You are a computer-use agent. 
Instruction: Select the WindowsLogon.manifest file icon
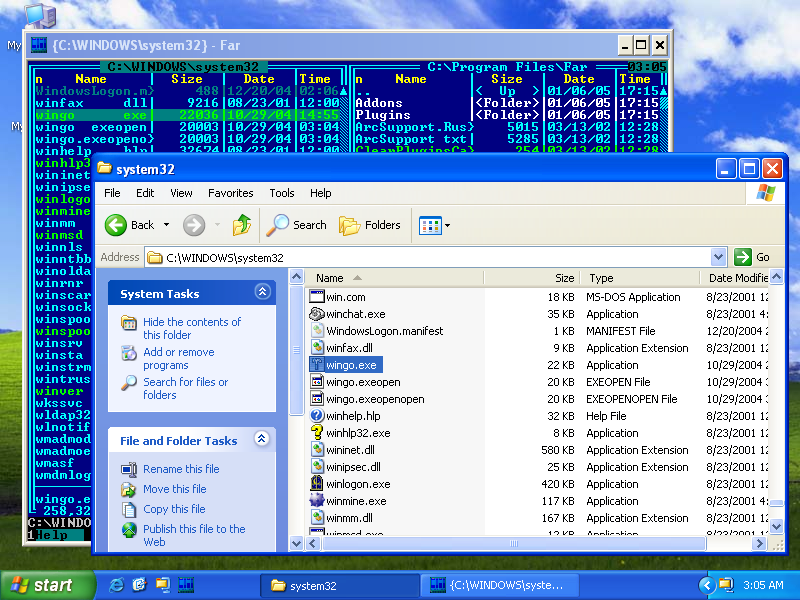pyautogui.click(x=317, y=331)
